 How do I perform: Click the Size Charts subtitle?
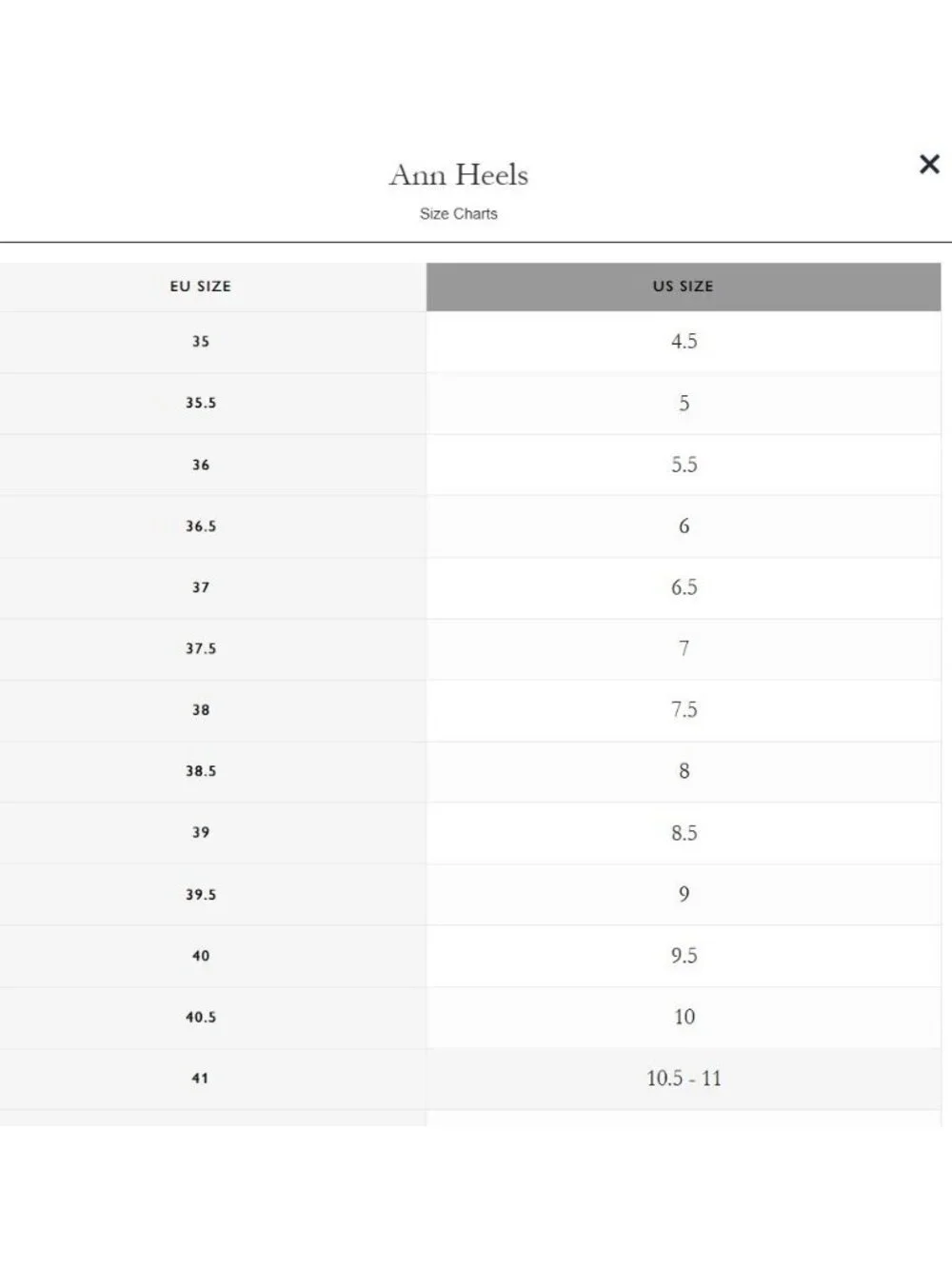pos(459,214)
